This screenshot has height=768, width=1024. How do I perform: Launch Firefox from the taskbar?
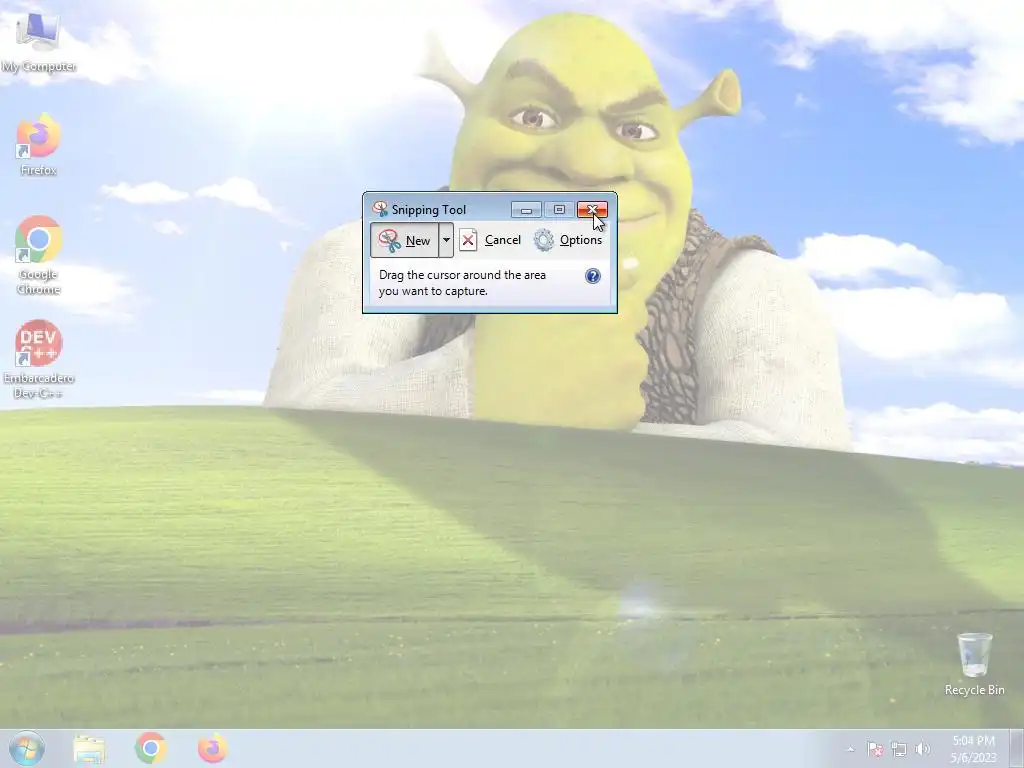(213, 748)
